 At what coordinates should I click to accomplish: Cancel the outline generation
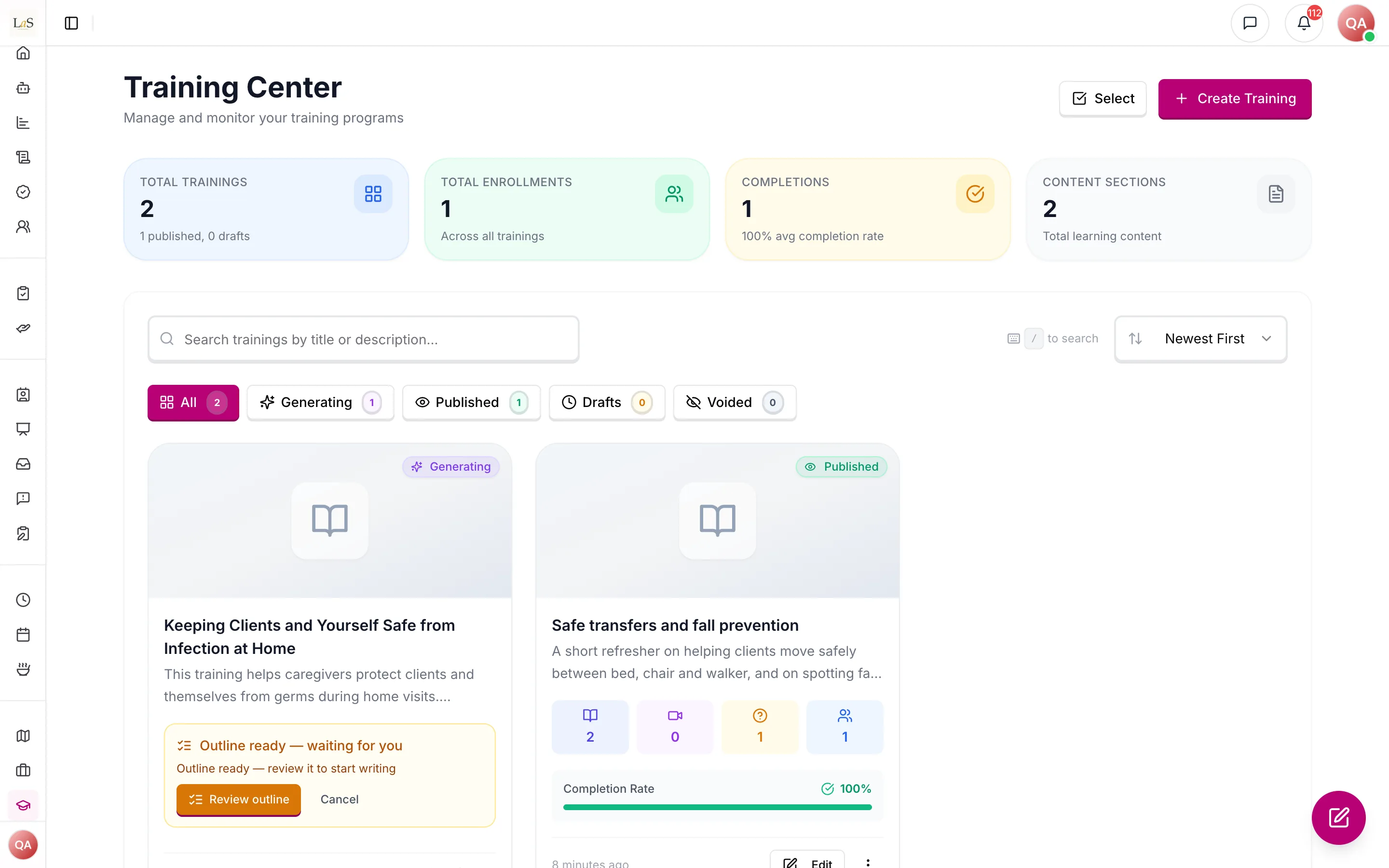tap(339, 799)
